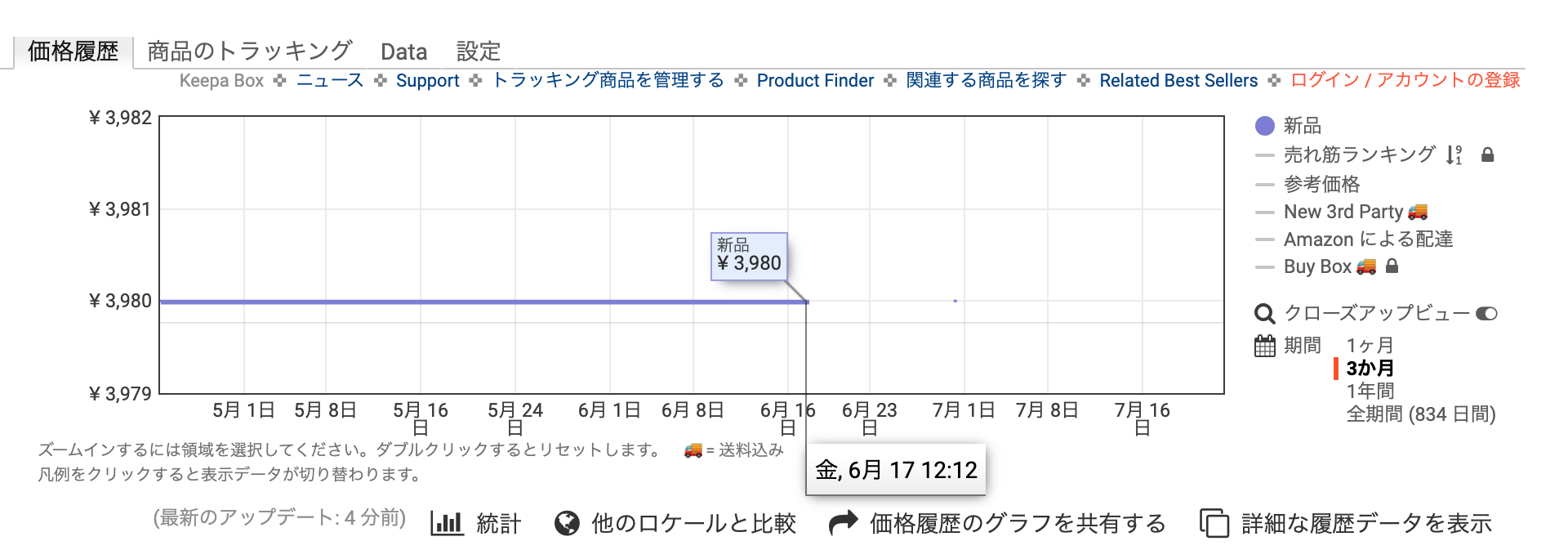Screen dimensions: 1568x559
Task: Select 全期間 (834 日間) range
Action: coord(1420,414)
